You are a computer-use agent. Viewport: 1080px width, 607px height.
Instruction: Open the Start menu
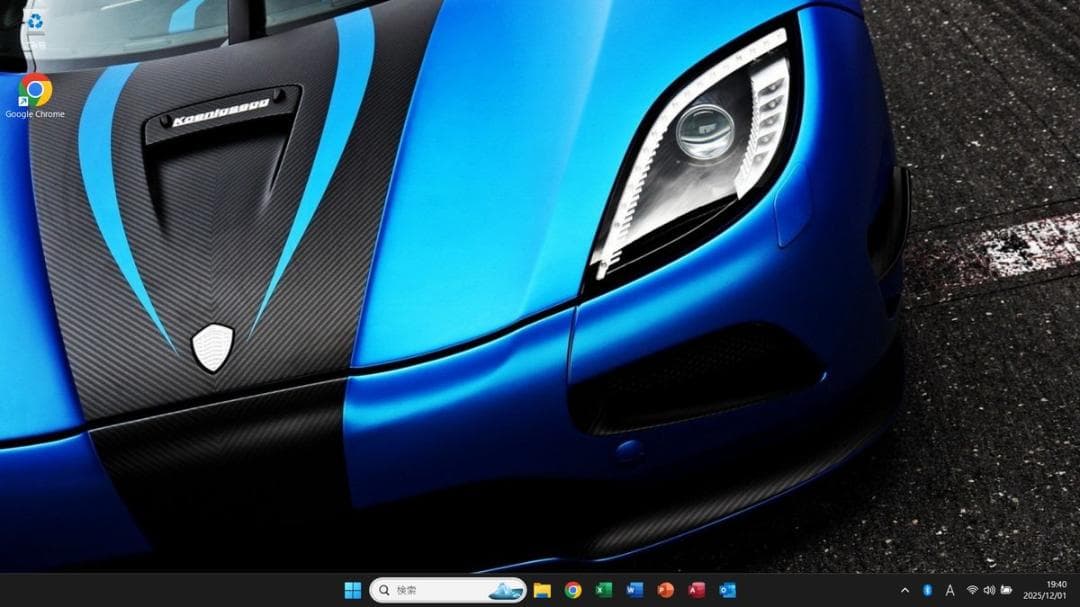pos(352,590)
